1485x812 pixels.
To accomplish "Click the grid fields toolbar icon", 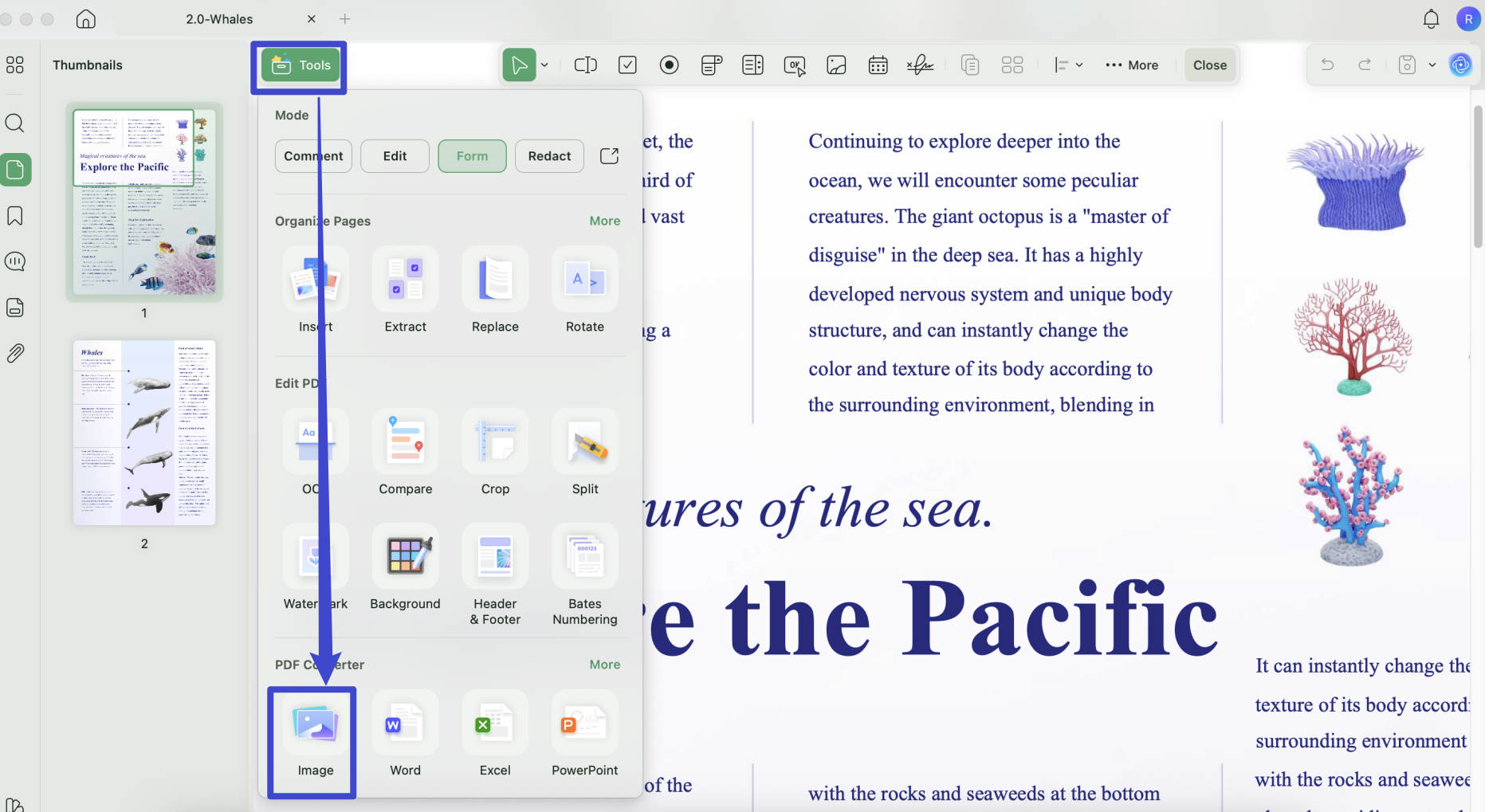I will click(x=1012, y=65).
